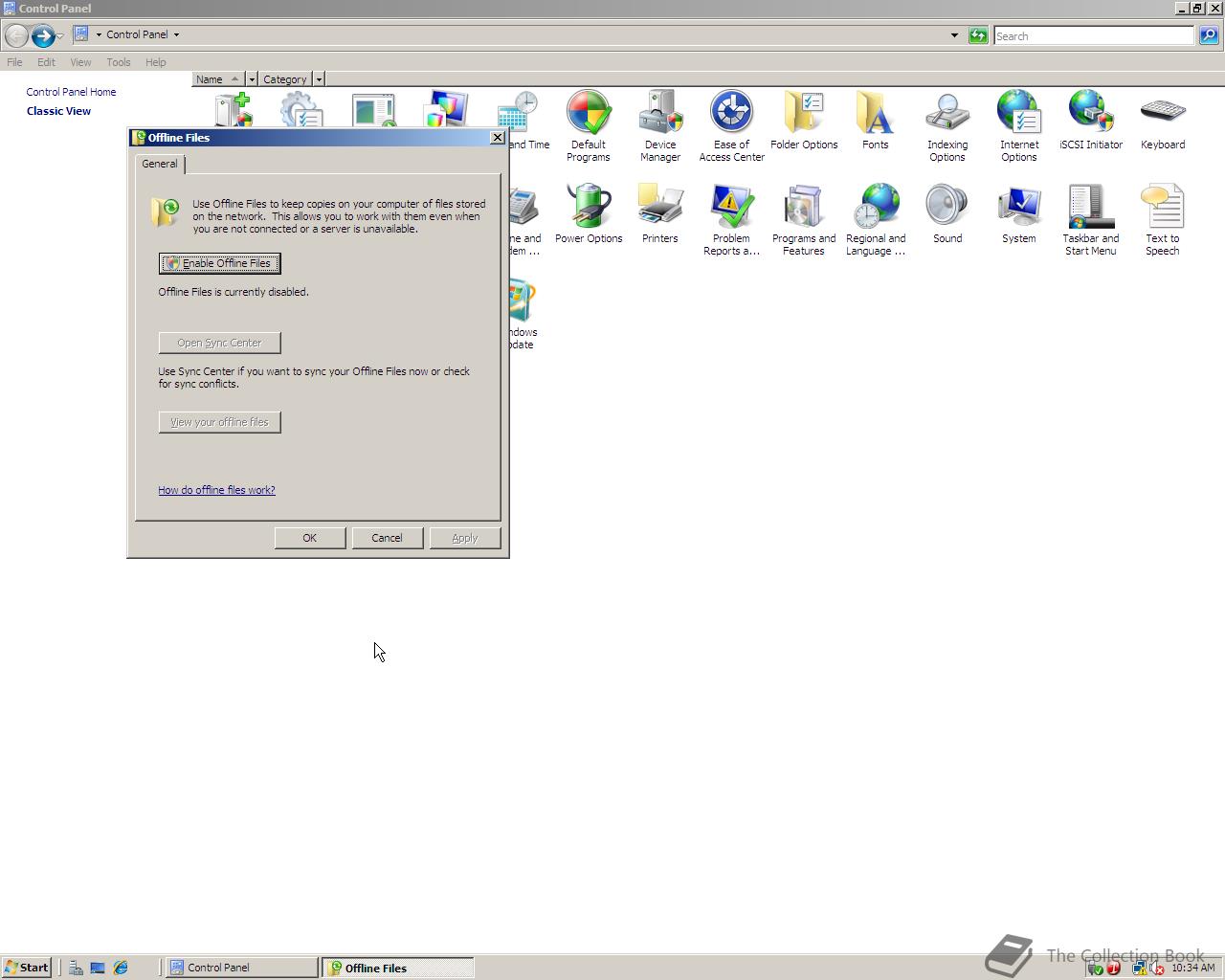This screenshot has width=1225, height=980.
Task: Open Indexing Options applet
Action: [947, 125]
